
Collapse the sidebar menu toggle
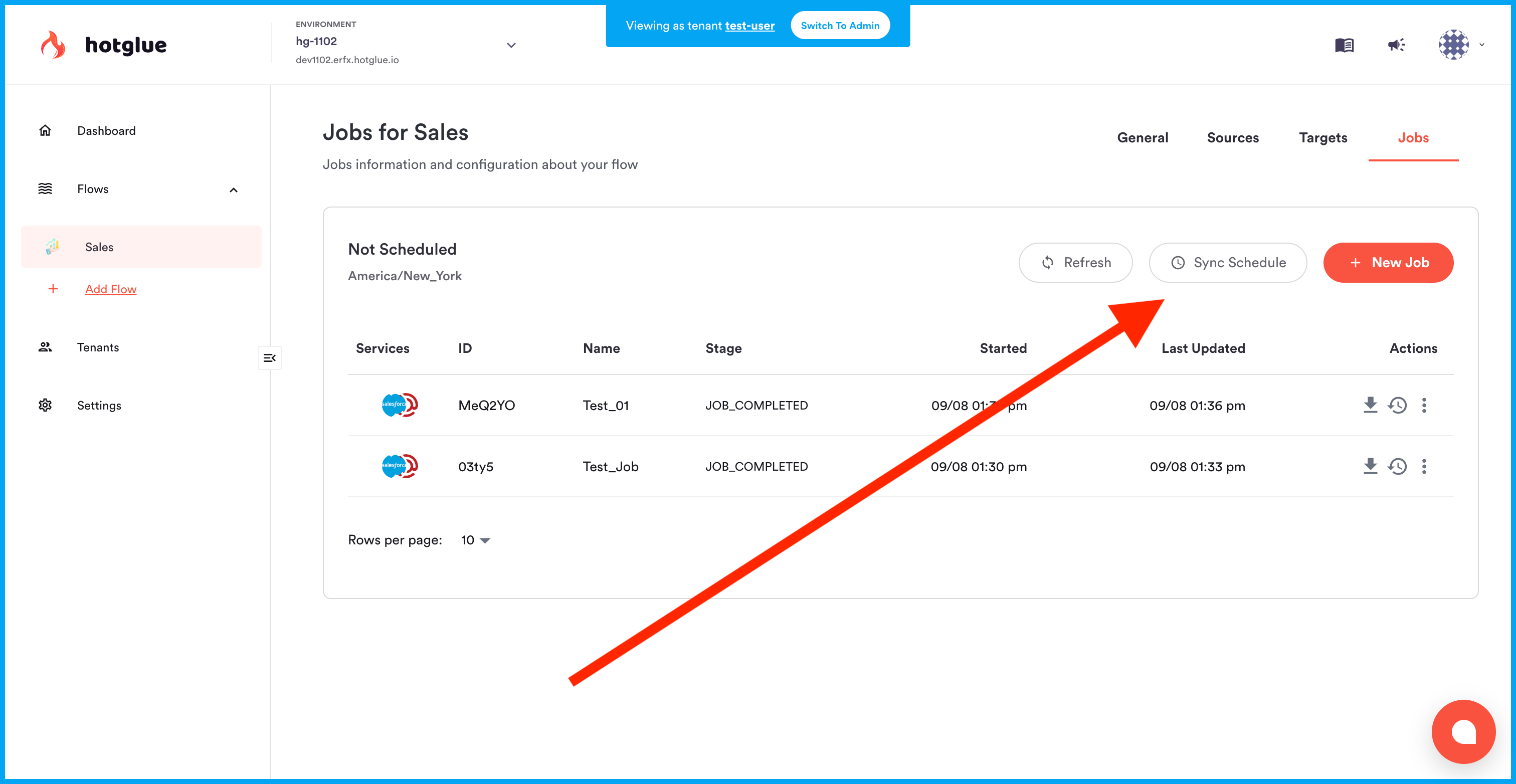(270, 358)
